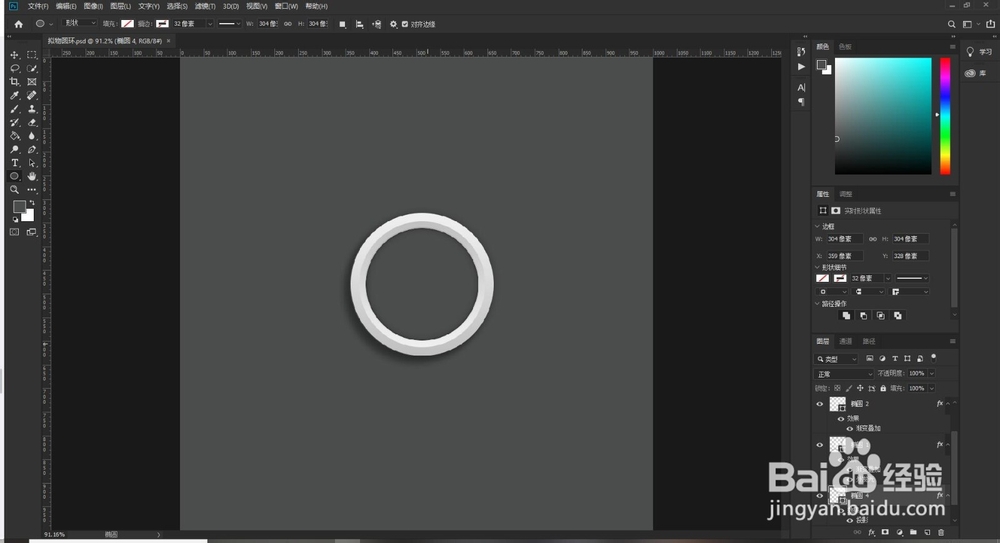Open the layer blend mode 正常 dropdown
The width and height of the screenshot is (1000, 543).
pyautogui.click(x=844, y=374)
